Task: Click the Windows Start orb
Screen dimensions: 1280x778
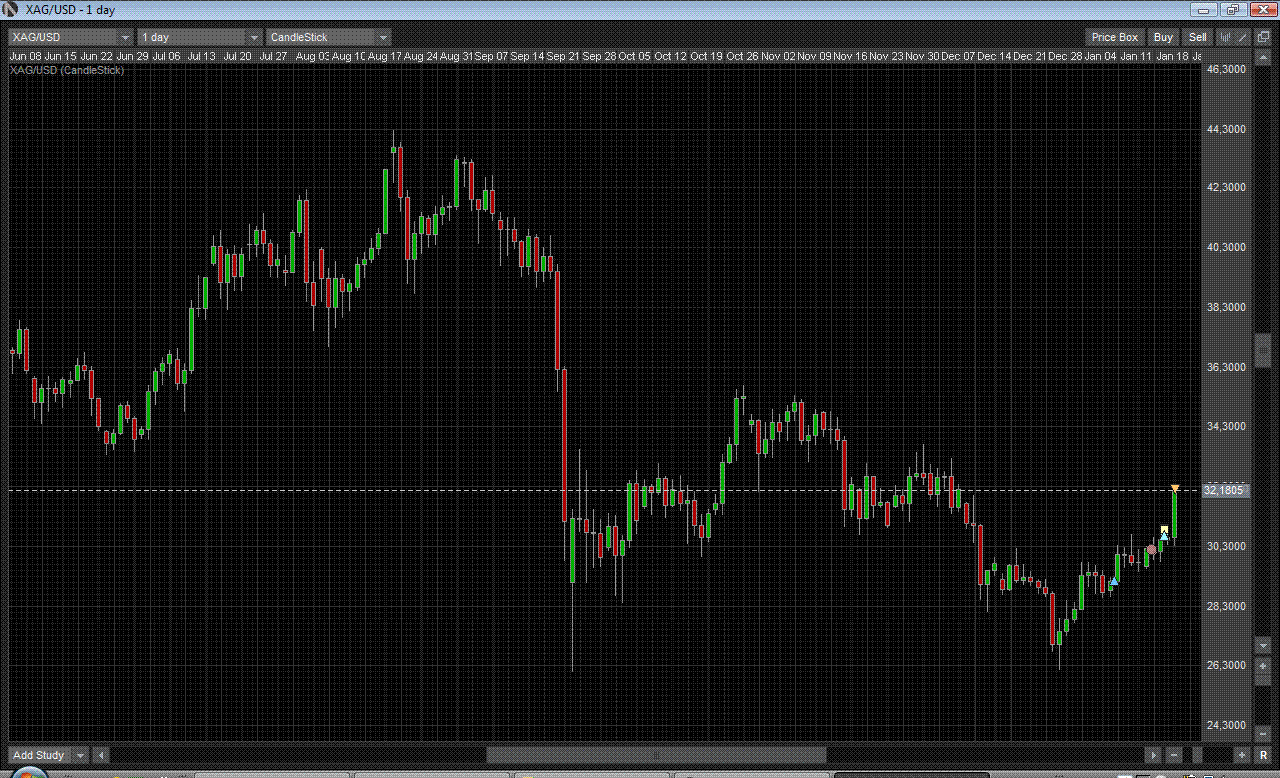Action: pos(30,773)
